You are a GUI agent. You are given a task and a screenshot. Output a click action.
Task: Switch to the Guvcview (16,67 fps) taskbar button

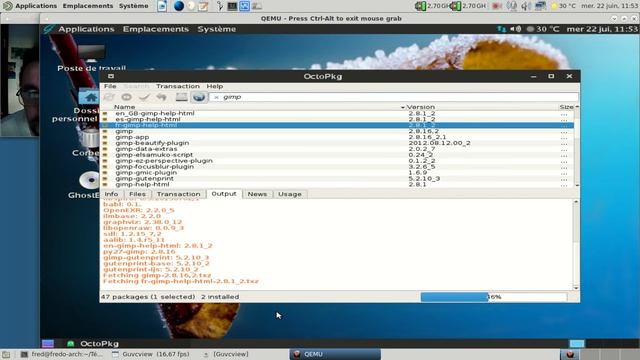(x=151, y=354)
